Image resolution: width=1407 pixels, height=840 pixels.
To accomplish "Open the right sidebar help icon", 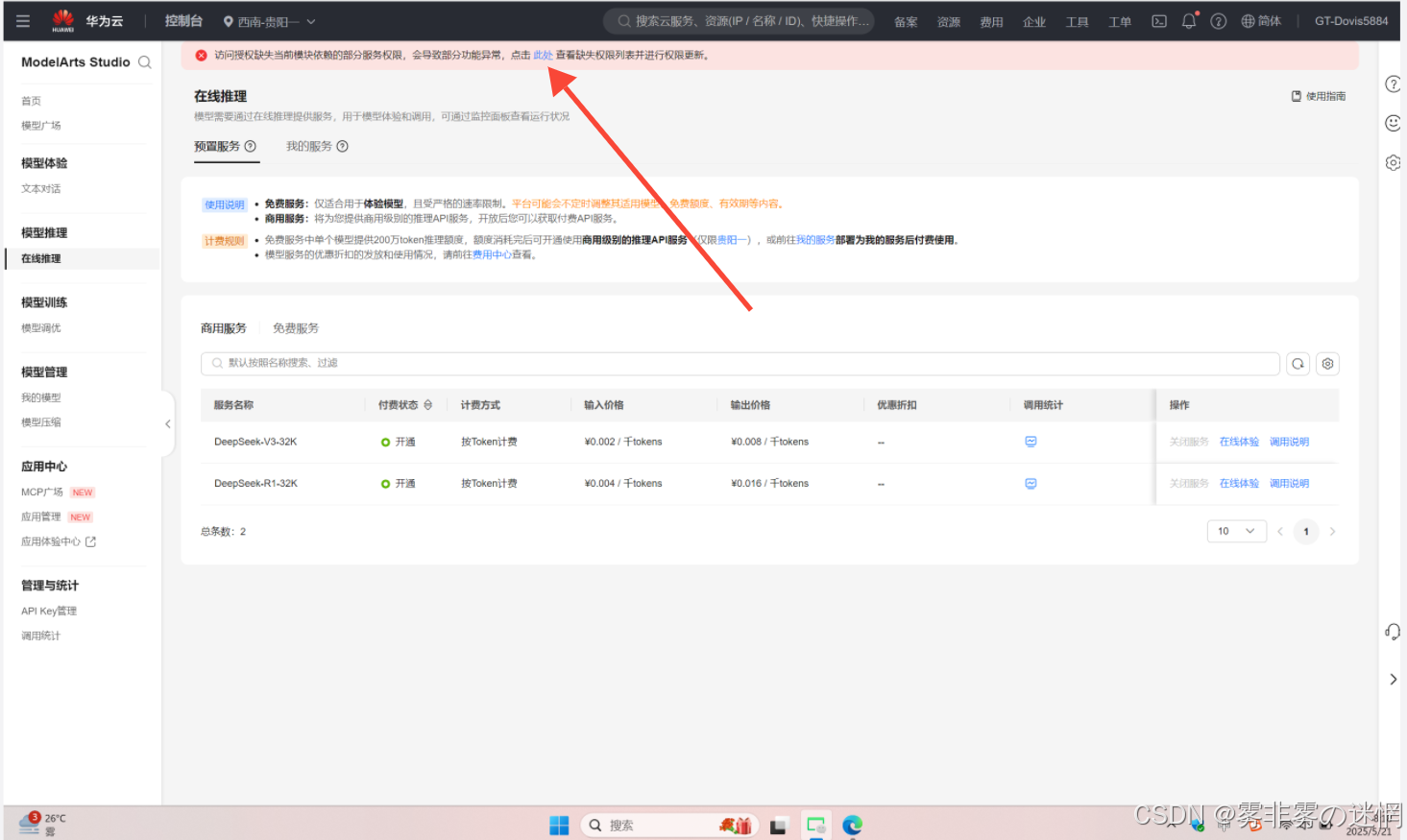I will pyautogui.click(x=1393, y=84).
